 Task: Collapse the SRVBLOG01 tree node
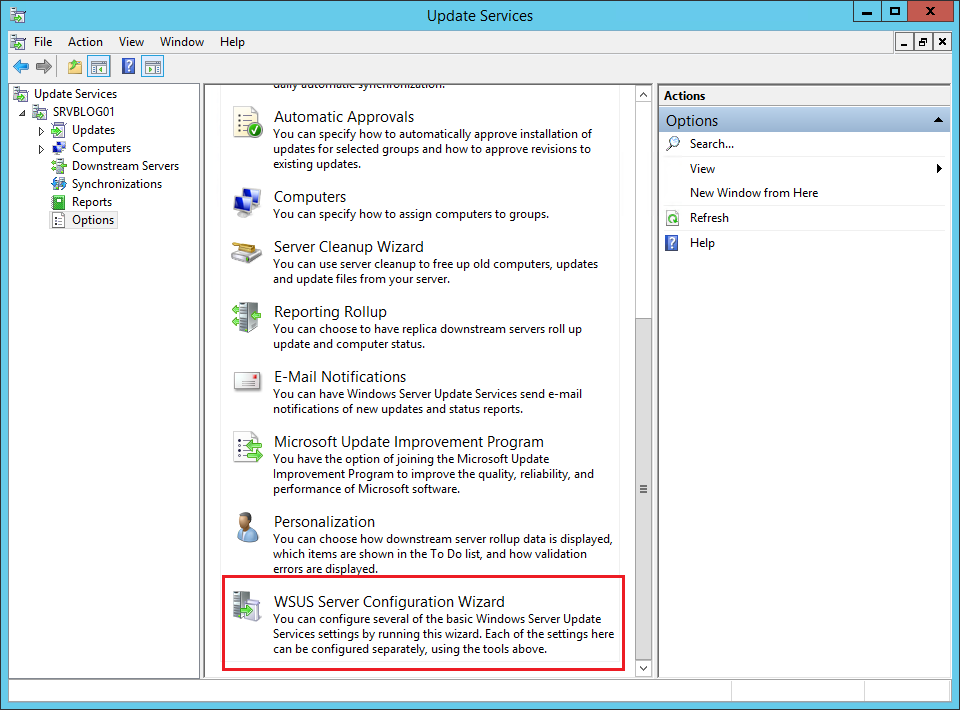23,113
